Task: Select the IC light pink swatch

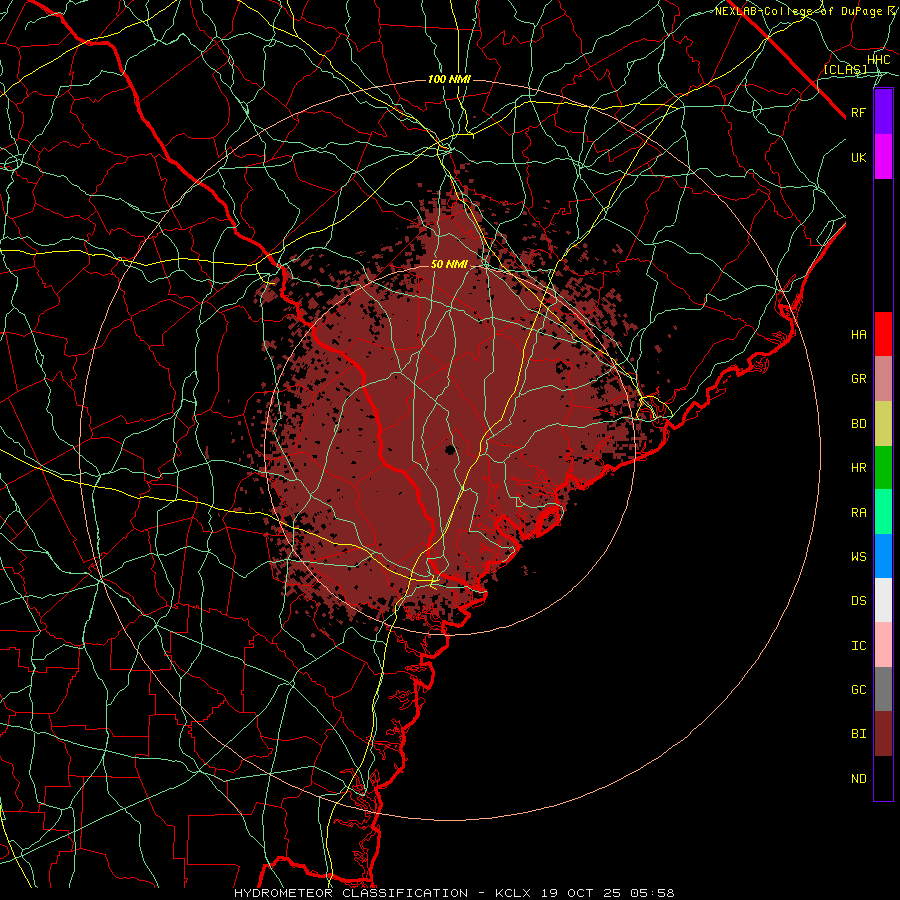Action: coord(883,645)
